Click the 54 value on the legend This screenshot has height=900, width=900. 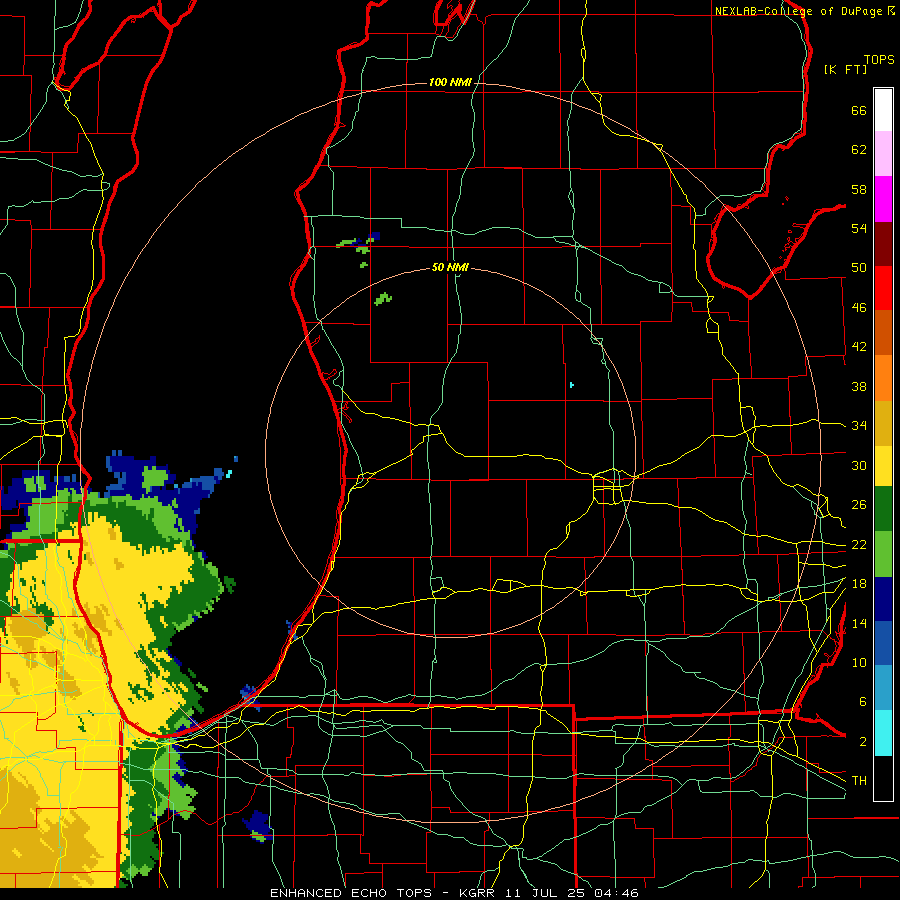pyautogui.click(x=859, y=228)
